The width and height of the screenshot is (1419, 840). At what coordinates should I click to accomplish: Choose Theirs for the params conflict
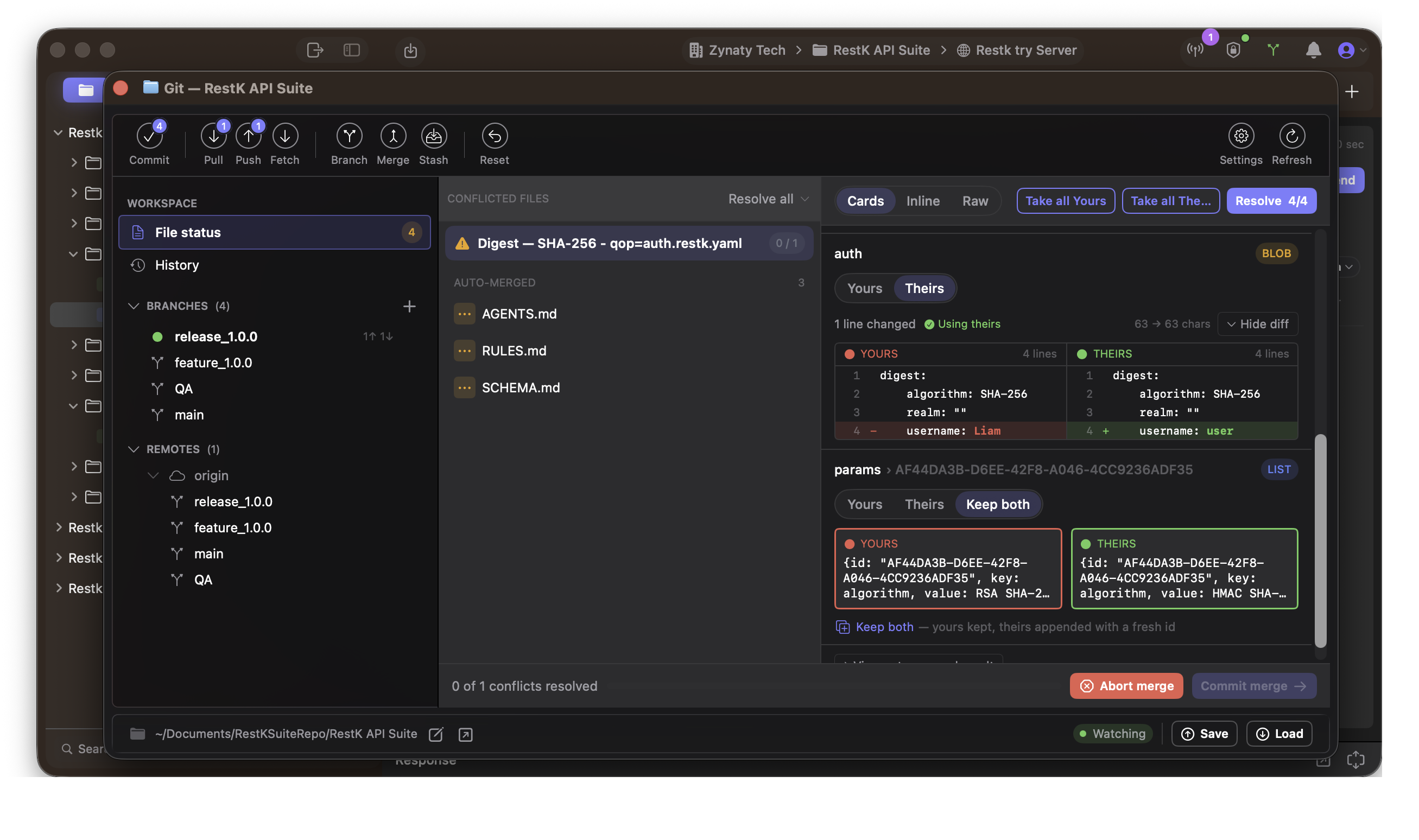click(x=924, y=504)
